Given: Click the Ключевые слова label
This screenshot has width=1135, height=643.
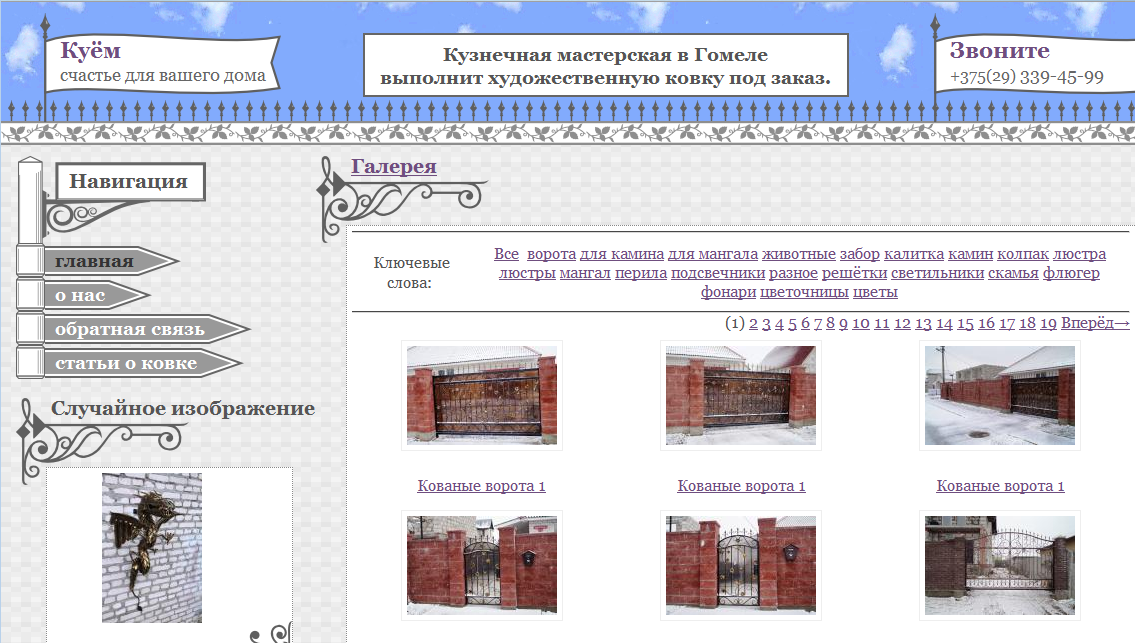Looking at the screenshot, I should 411,272.
